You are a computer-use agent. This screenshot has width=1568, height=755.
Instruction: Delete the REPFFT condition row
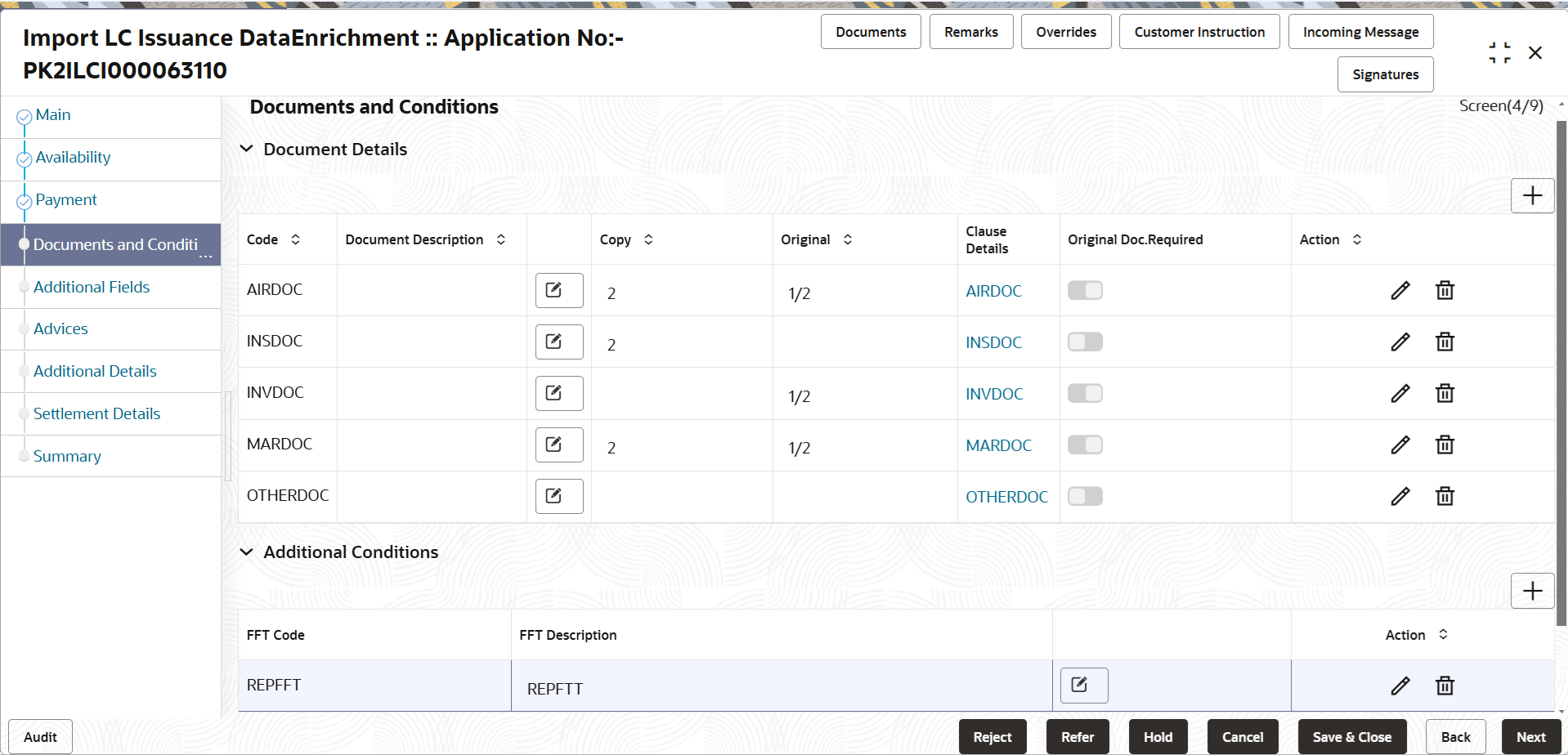[1445, 686]
